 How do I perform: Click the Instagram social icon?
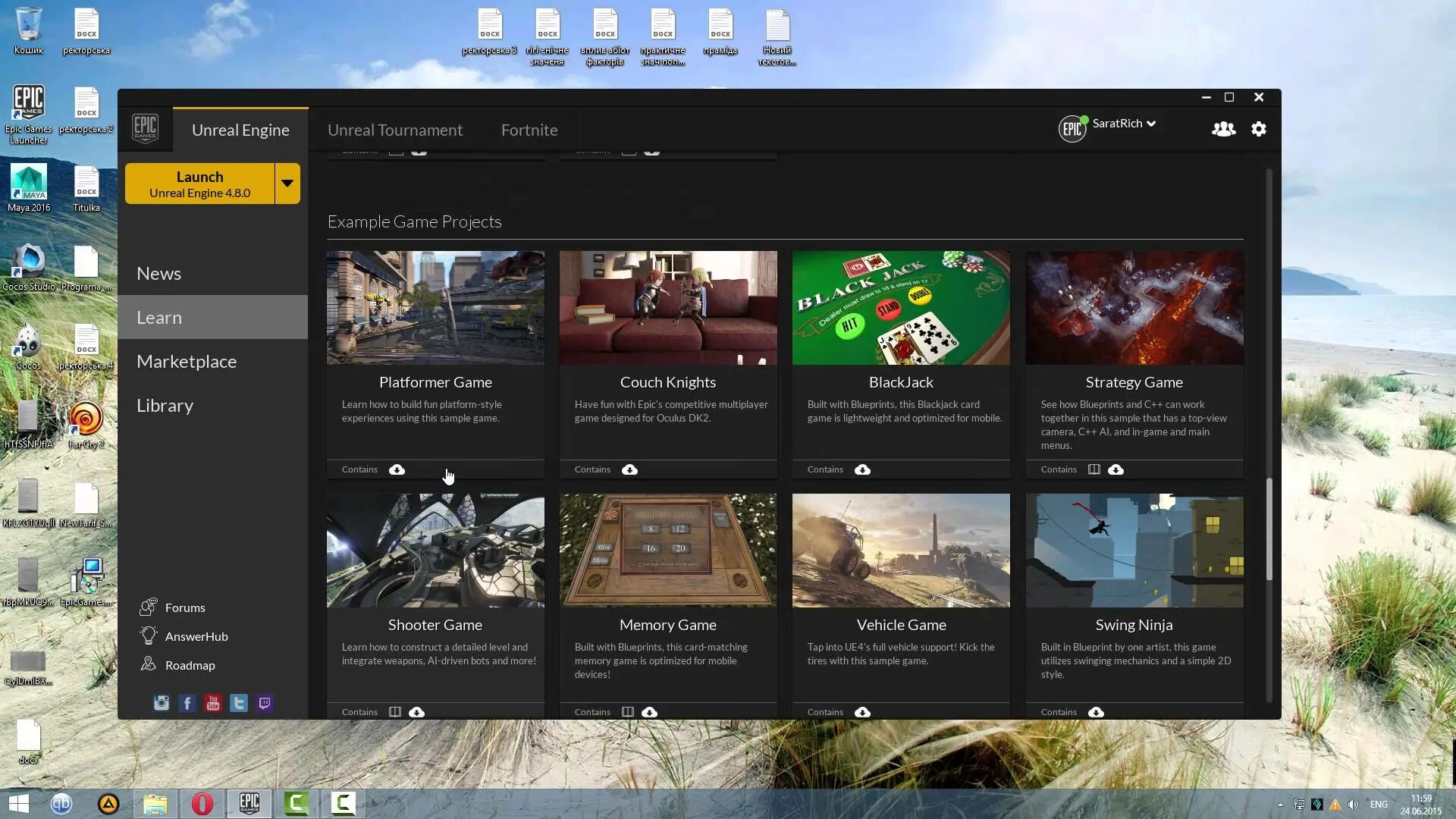click(x=162, y=703)
